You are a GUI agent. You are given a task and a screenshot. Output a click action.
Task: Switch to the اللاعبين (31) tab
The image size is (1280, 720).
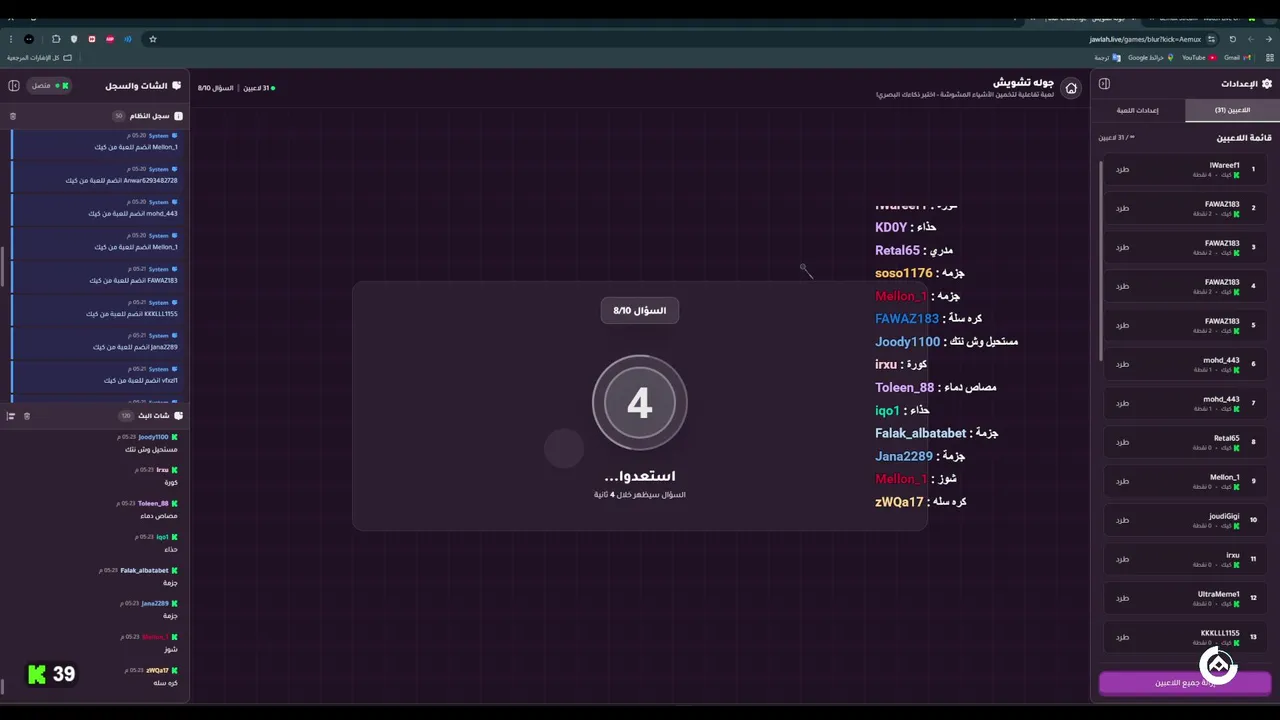1232,110
